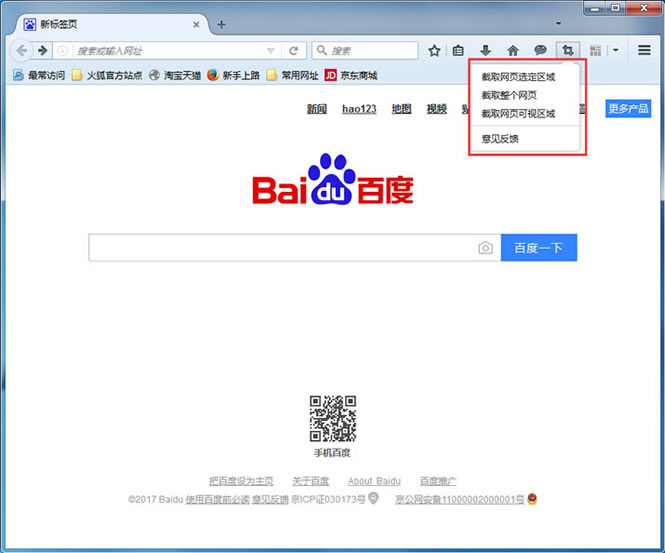Choose 截取网页可视区域 from the menu
The image size is (665, 553).
[x=518, y=114]
